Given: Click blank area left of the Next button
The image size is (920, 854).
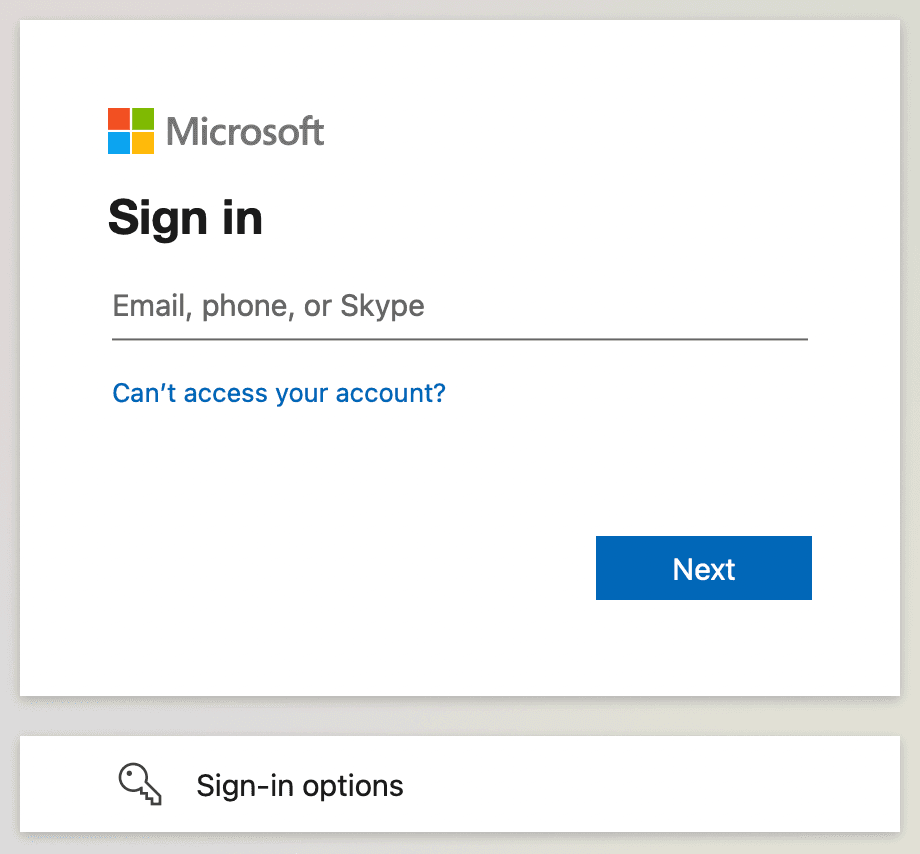Looking at the screenshot, I should click(x=350, y=569).
